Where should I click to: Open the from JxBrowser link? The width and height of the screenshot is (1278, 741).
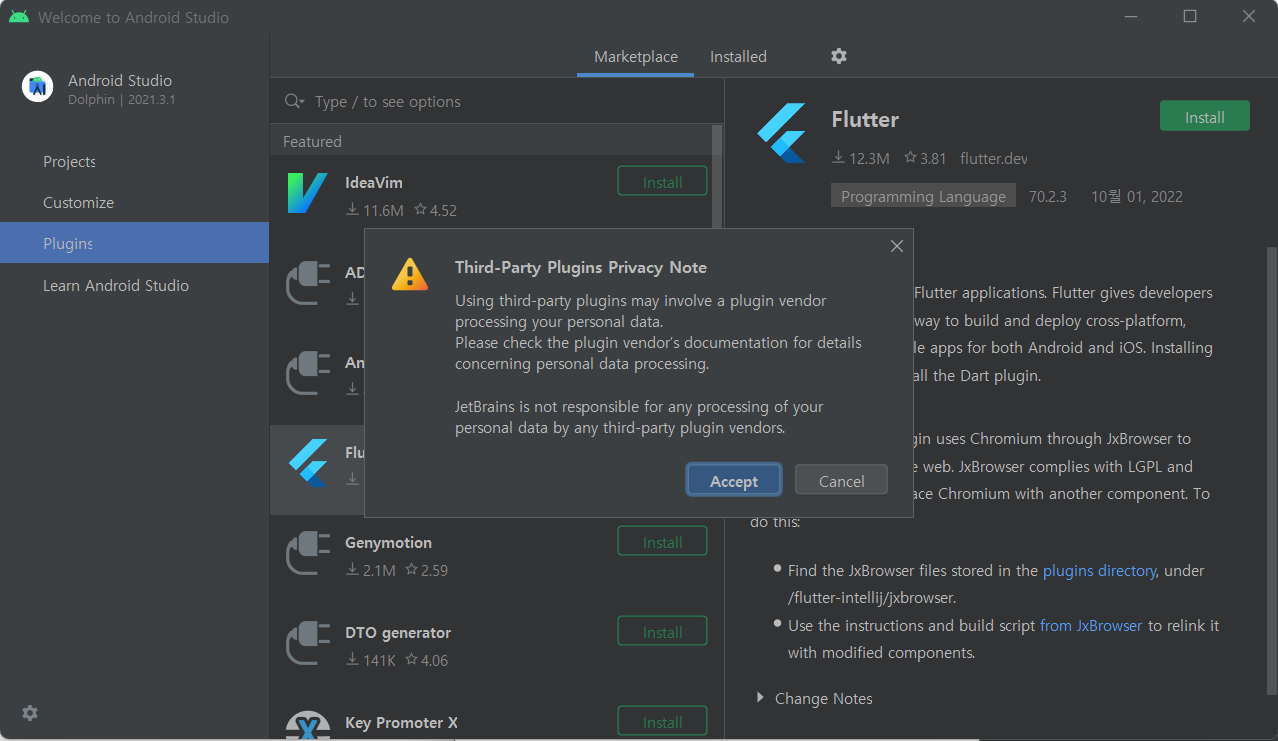pyautogui.click(x=1091, y=625)
